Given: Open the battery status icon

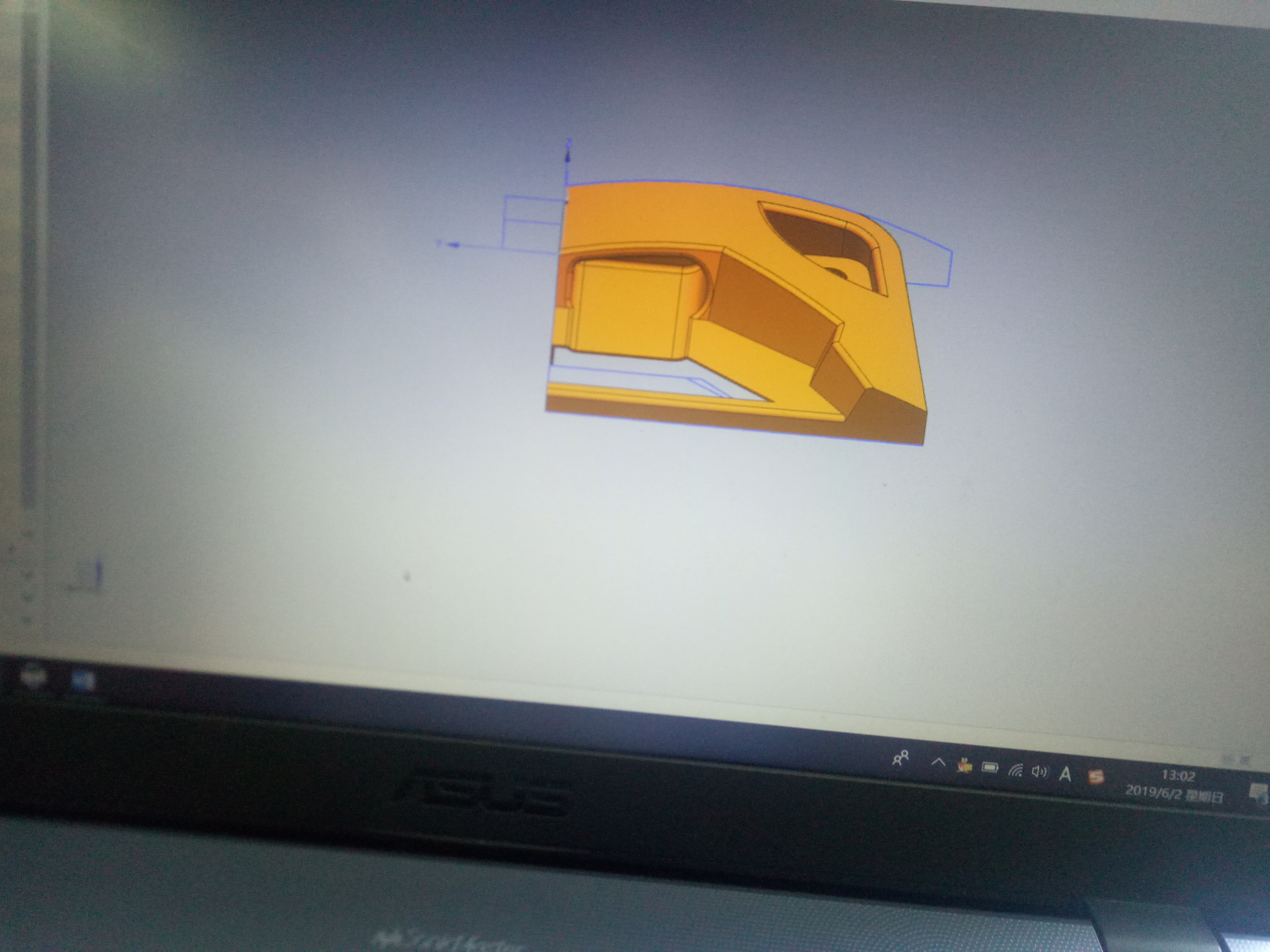Looking at the screenshot, I should 990,767.
